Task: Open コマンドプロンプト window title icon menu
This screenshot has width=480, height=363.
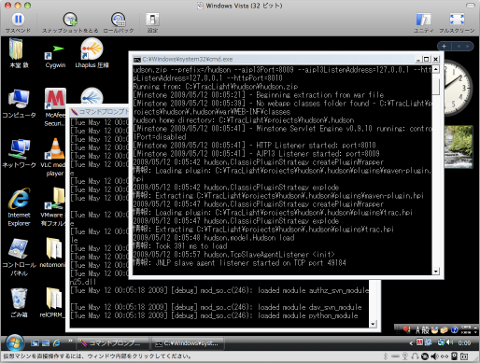Action: [x=74, y=112]
